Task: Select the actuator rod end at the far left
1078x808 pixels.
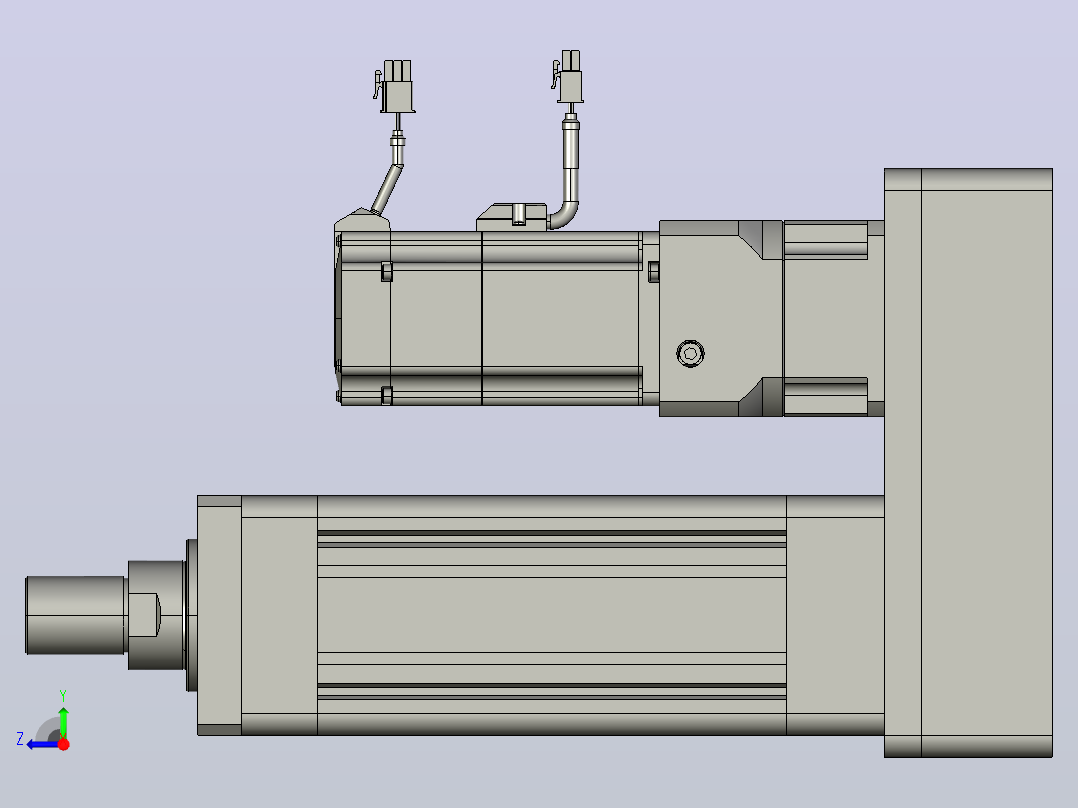Action: click(x=75, y=615)
